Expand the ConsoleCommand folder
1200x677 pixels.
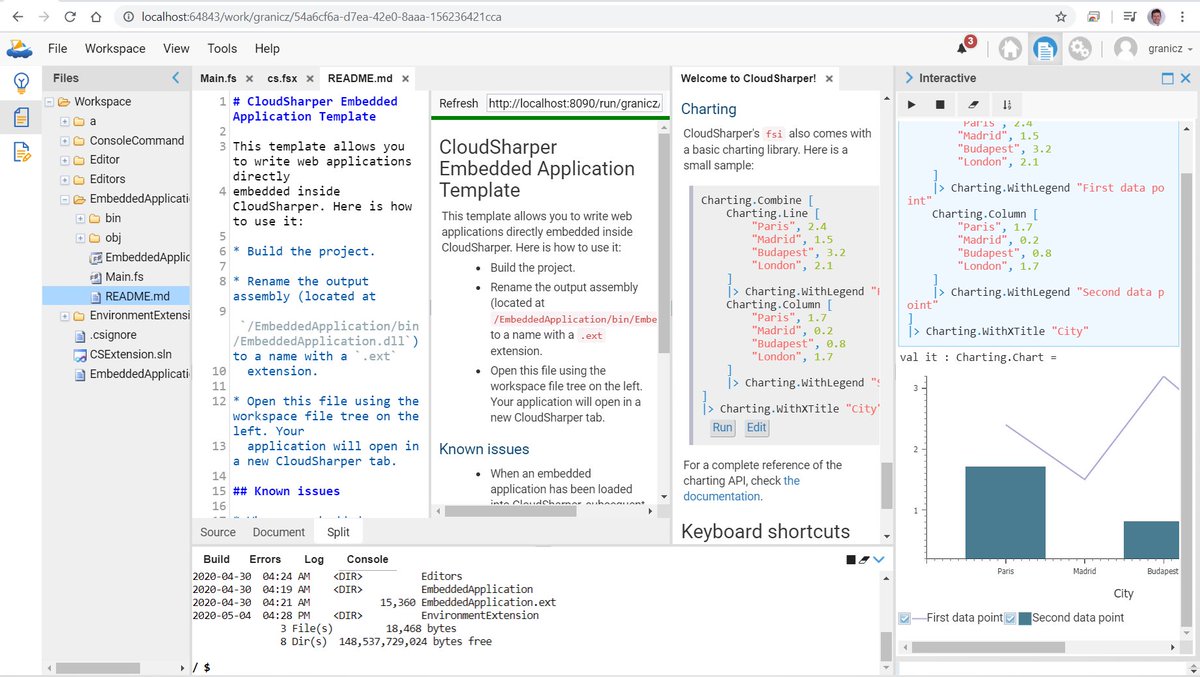click(64, 141)
